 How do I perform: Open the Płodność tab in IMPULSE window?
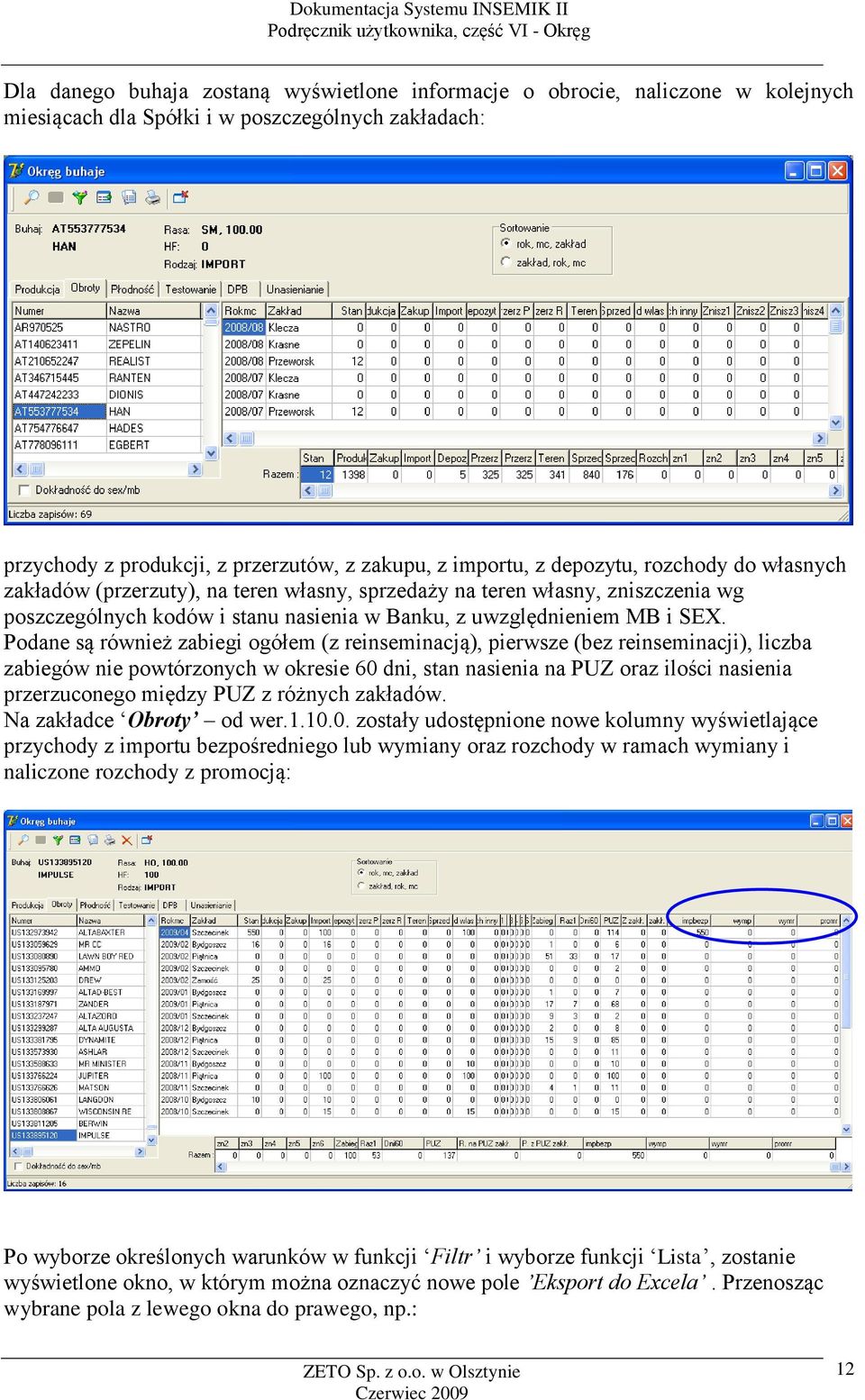pyautogui.click(x=96, y=905)
